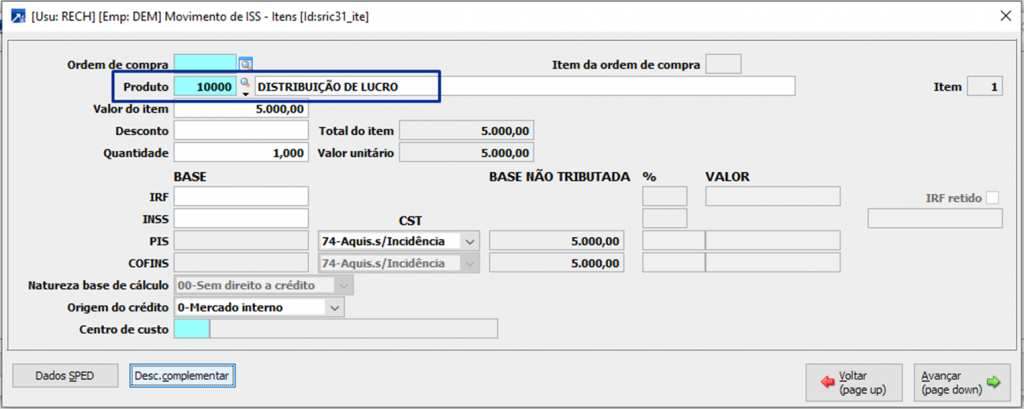
Task: Click the Dados SPED button
Action: [65, 376]
